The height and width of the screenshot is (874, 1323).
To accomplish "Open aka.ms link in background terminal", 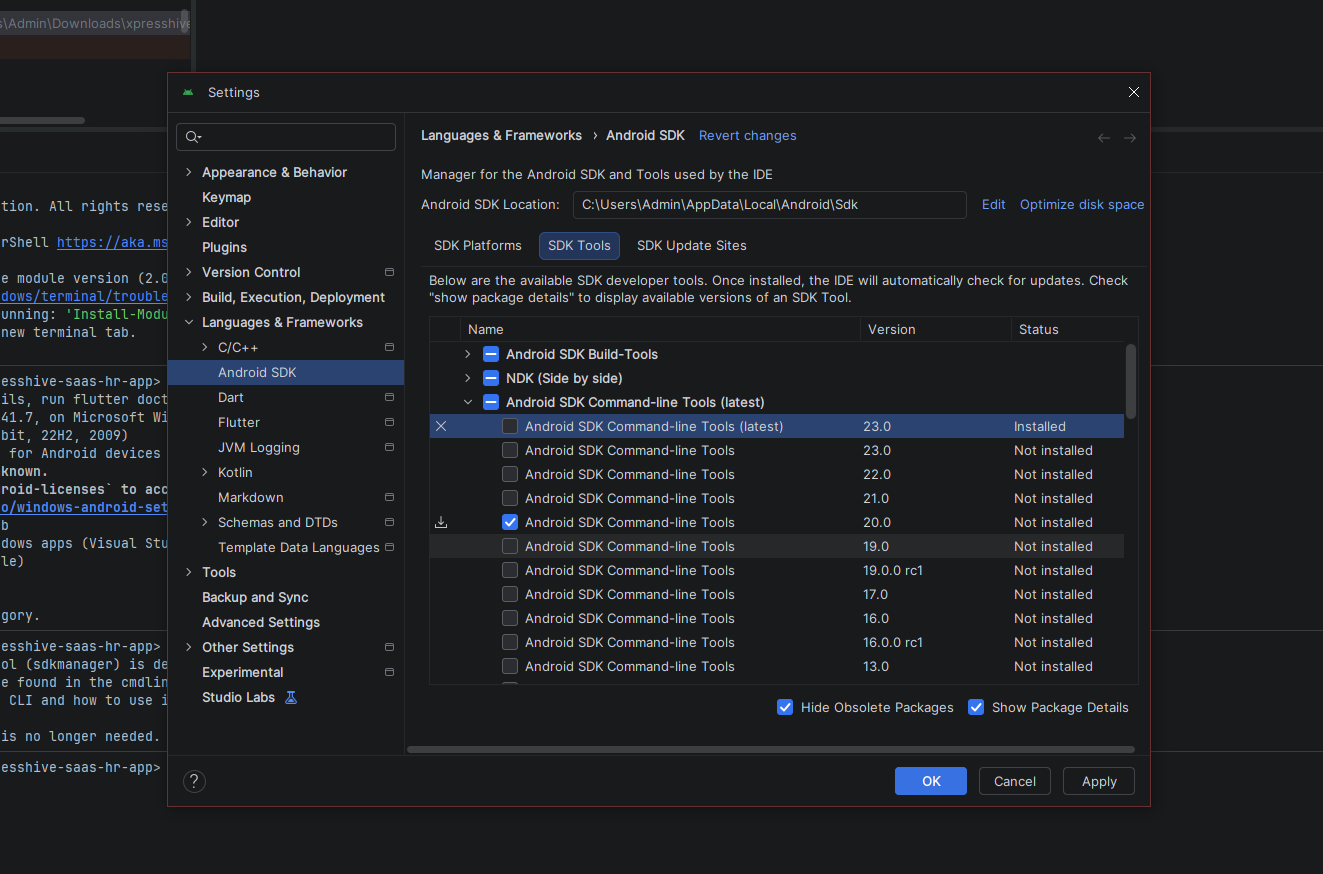I will coord(112,242).
